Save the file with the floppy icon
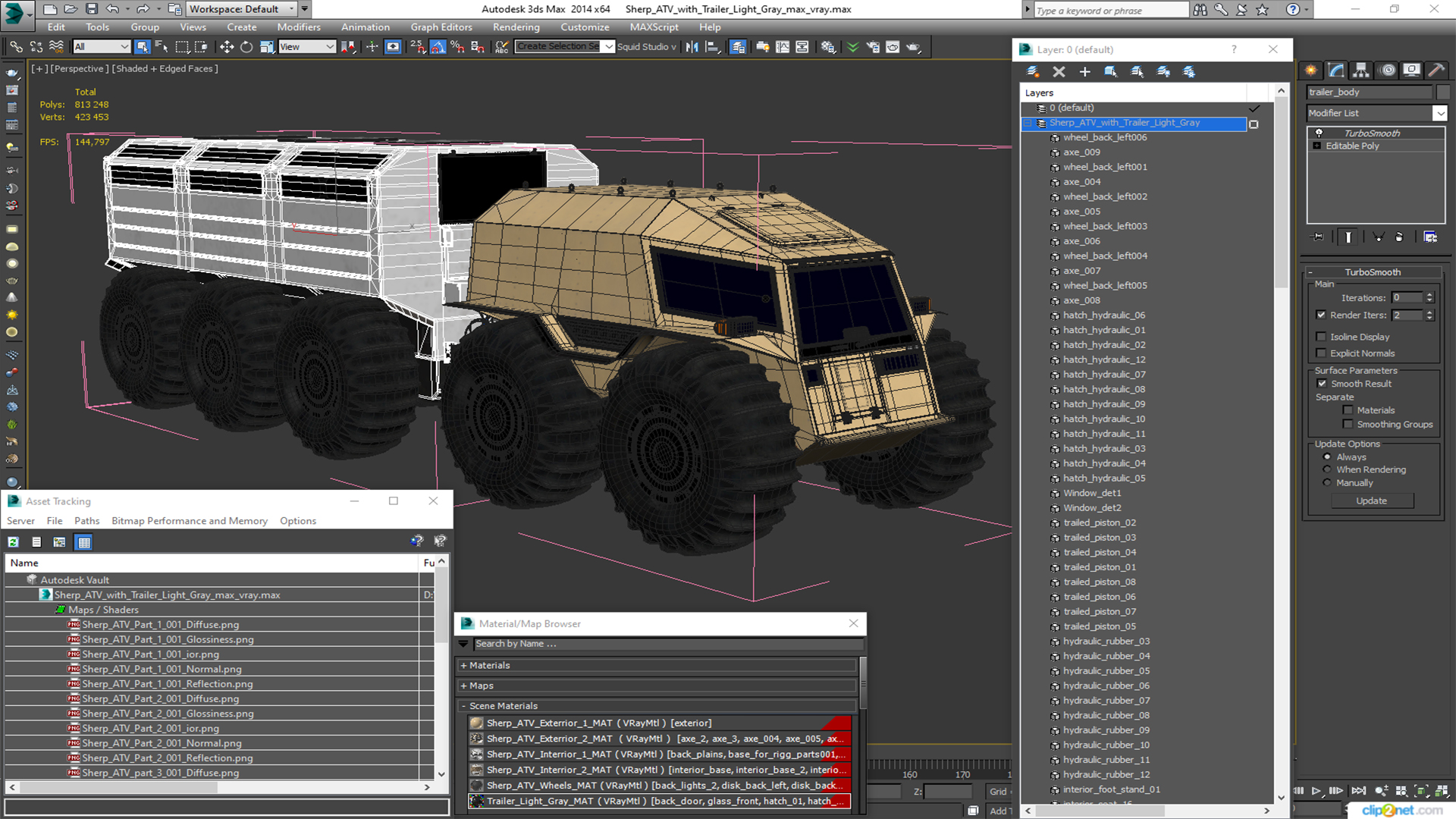This screenshot has width=1456, height=819. pyautogui.click(x=91, y=9)
